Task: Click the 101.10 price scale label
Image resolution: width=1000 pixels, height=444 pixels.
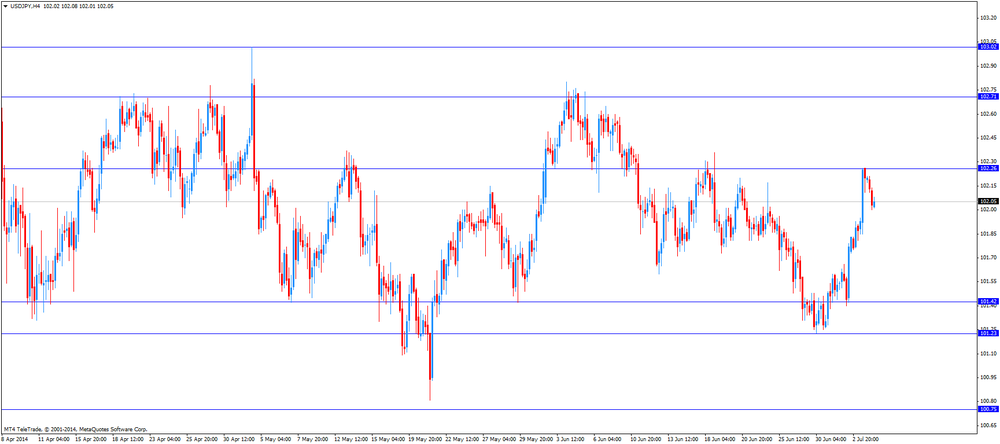Action: coord(989,353)
